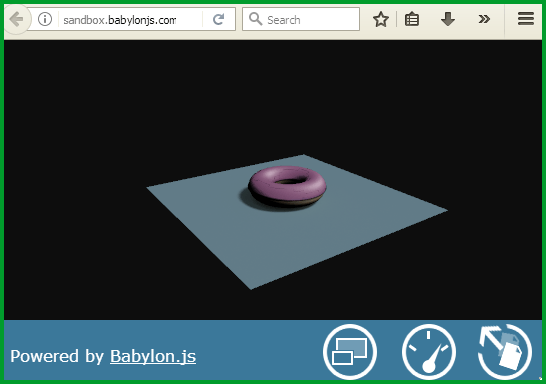
Task: Open the downloads arrow icon
Action: 448,19
